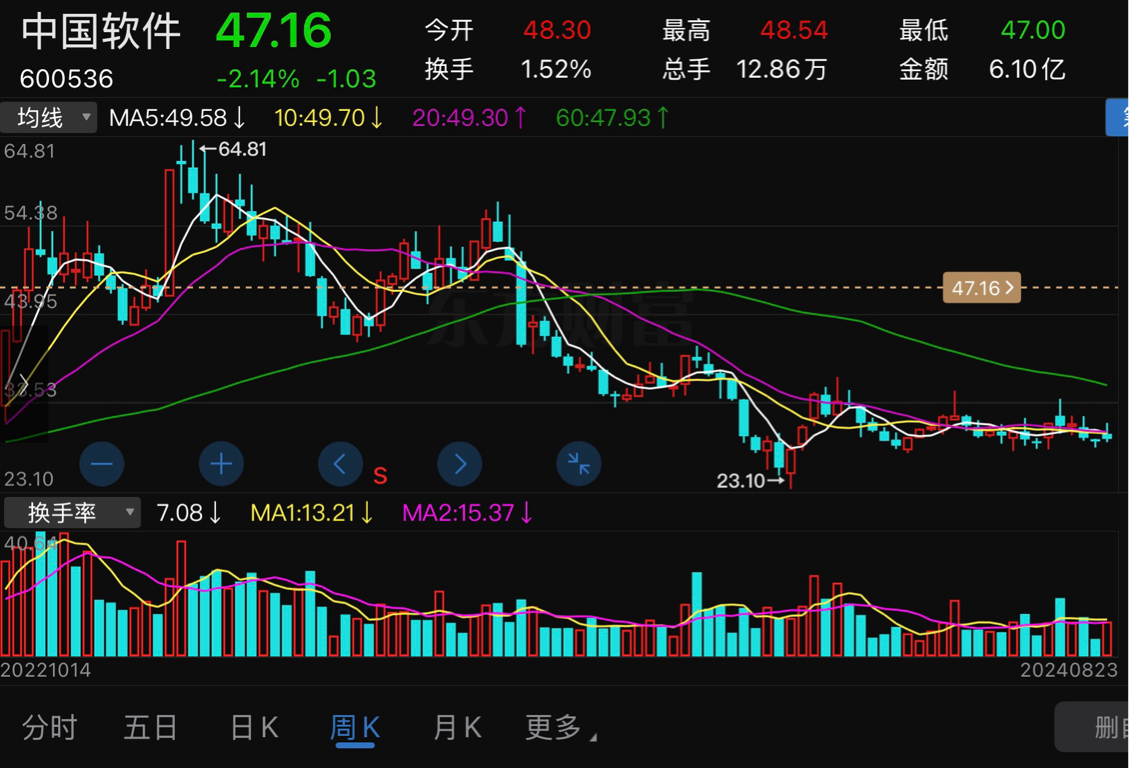The image size is (1129, 769).
Task: Click the blue button at top right edge
Action: click(x=1117, y=117)
